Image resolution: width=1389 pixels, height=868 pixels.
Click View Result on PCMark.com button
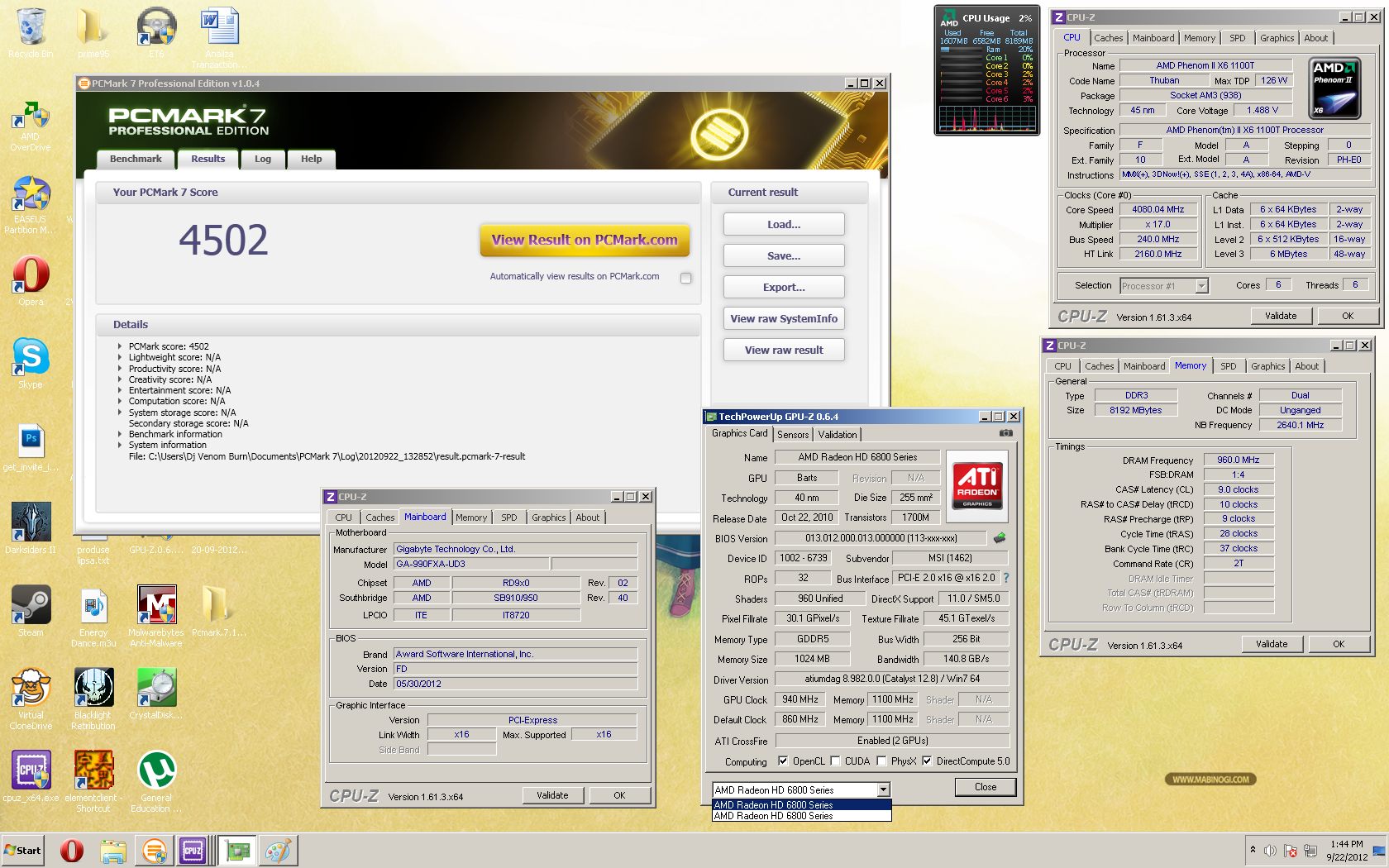coord(585,240)
